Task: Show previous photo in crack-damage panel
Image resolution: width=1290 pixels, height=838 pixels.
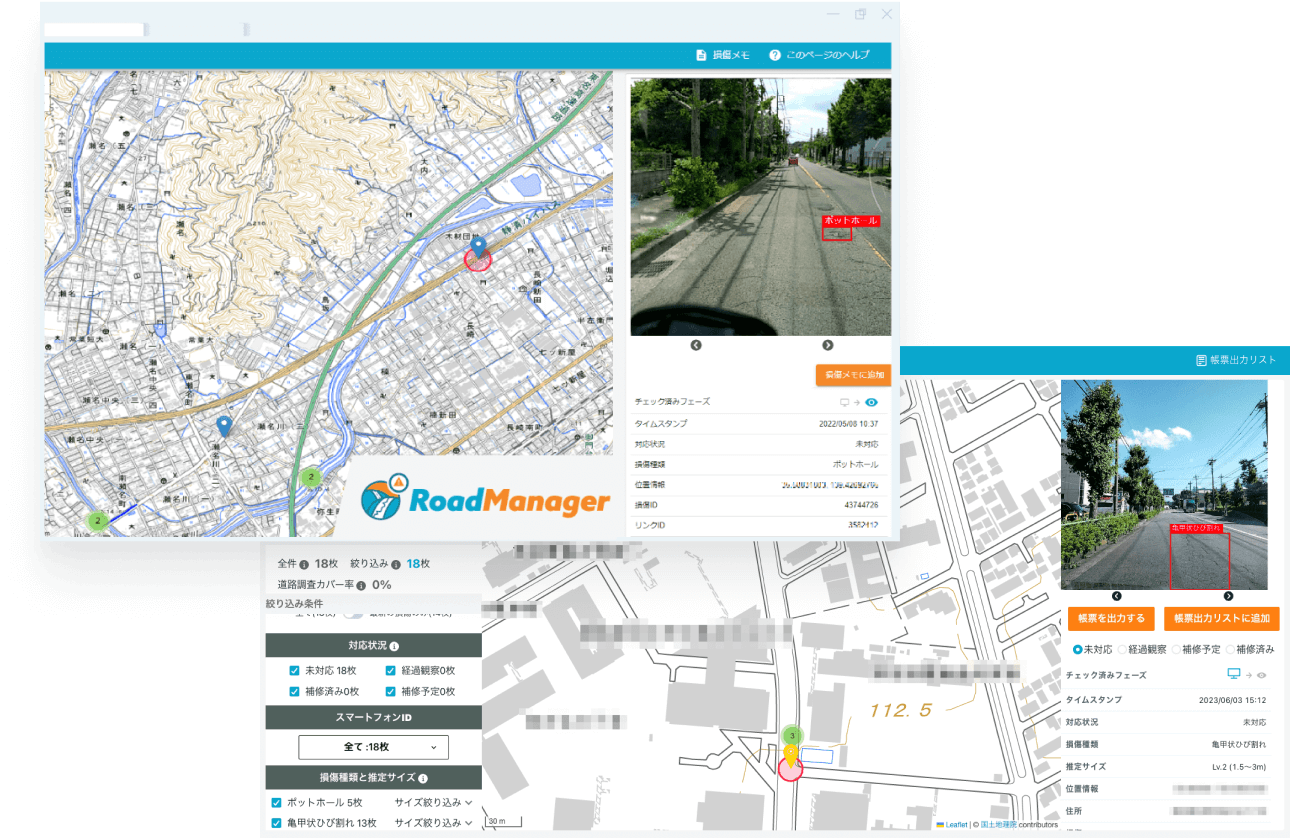Action: click(1117, 596)
